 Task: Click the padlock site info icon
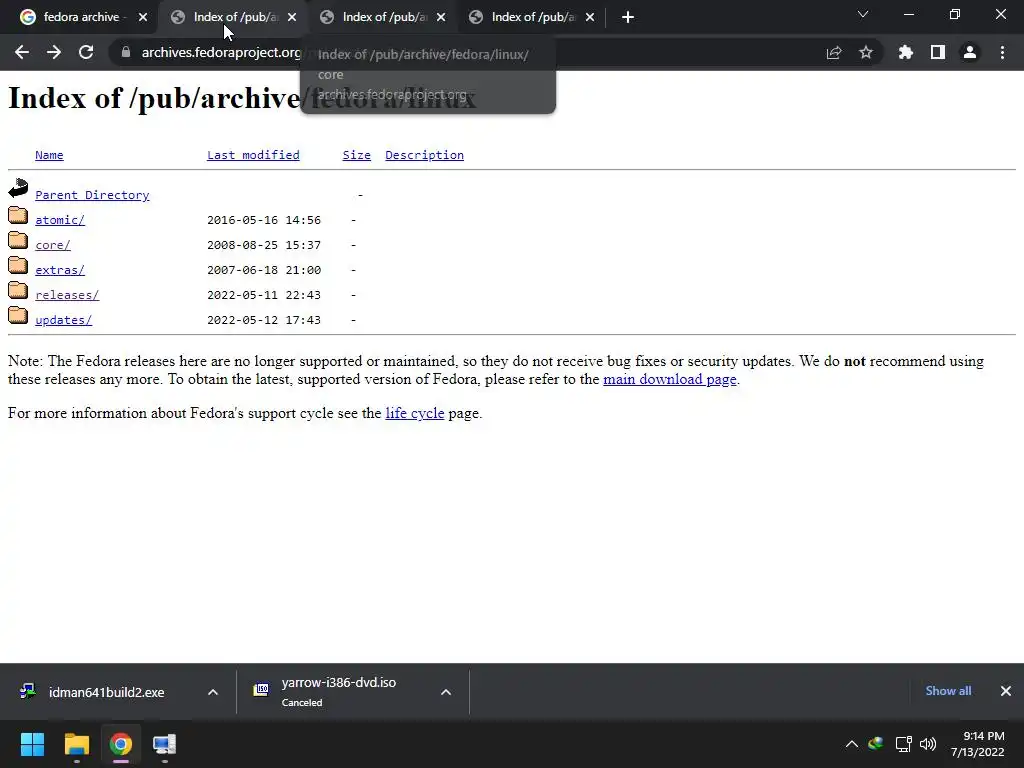click(x=125, y=52)
